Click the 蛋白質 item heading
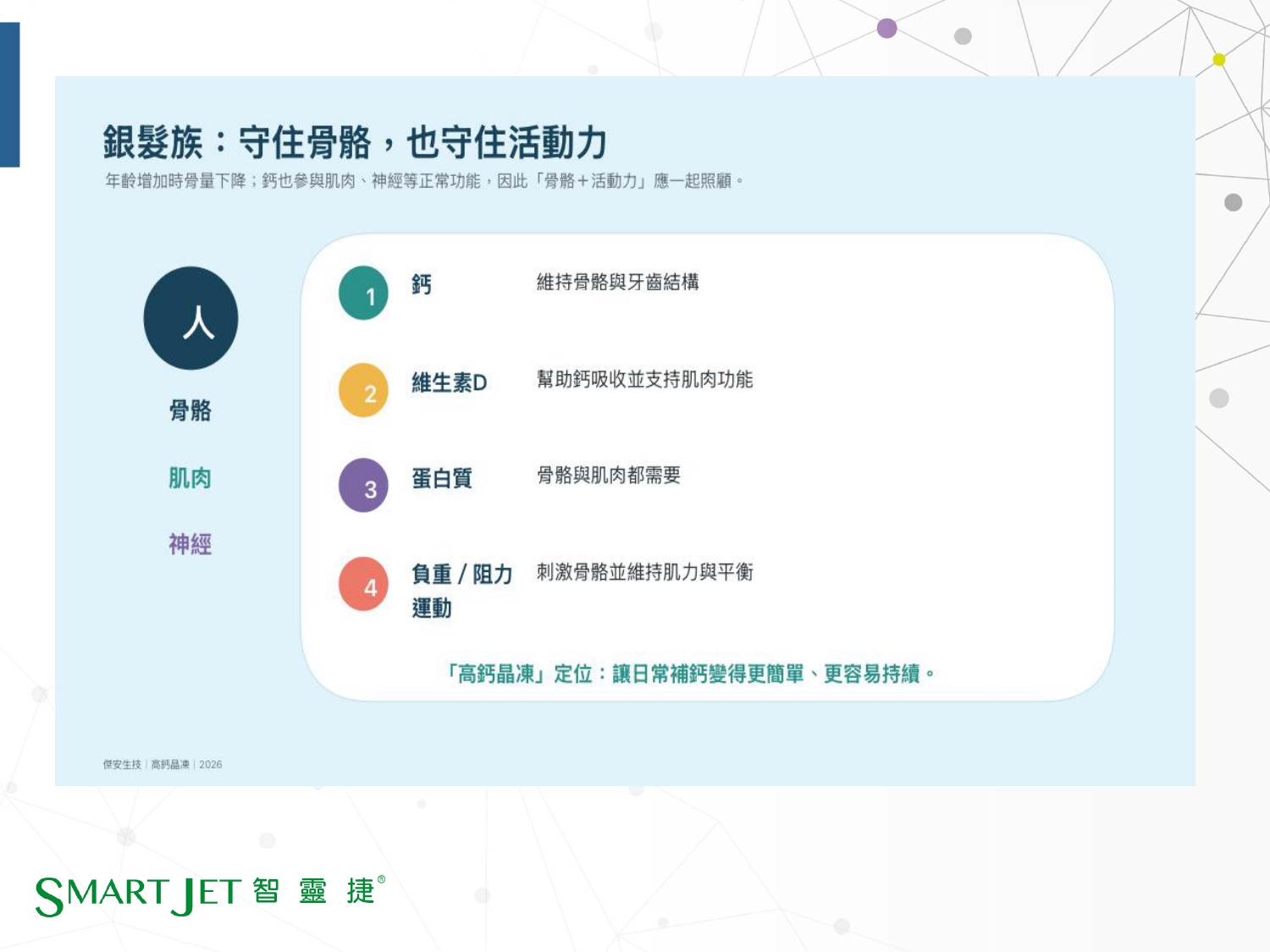 pos(442,478)
